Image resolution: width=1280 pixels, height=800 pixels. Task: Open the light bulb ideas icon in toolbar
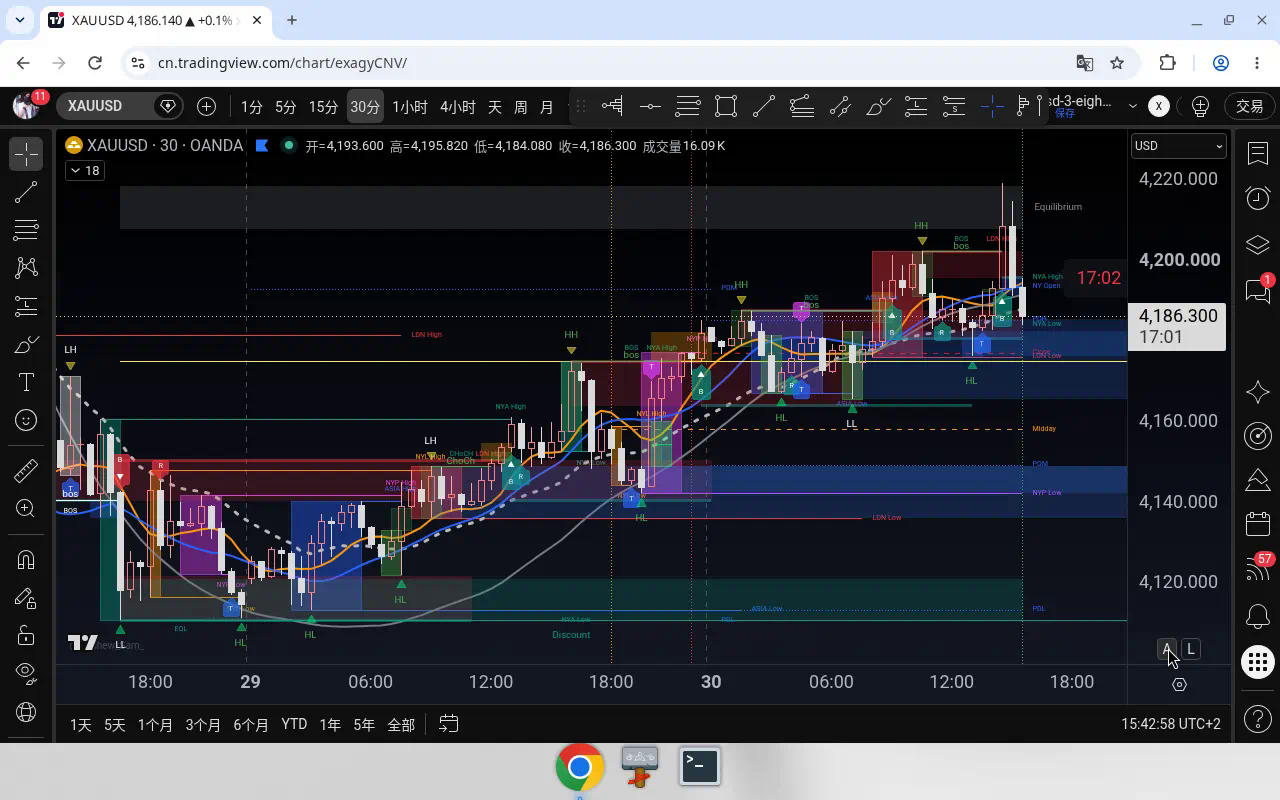pyautogui.click(x=1201, y=106)
